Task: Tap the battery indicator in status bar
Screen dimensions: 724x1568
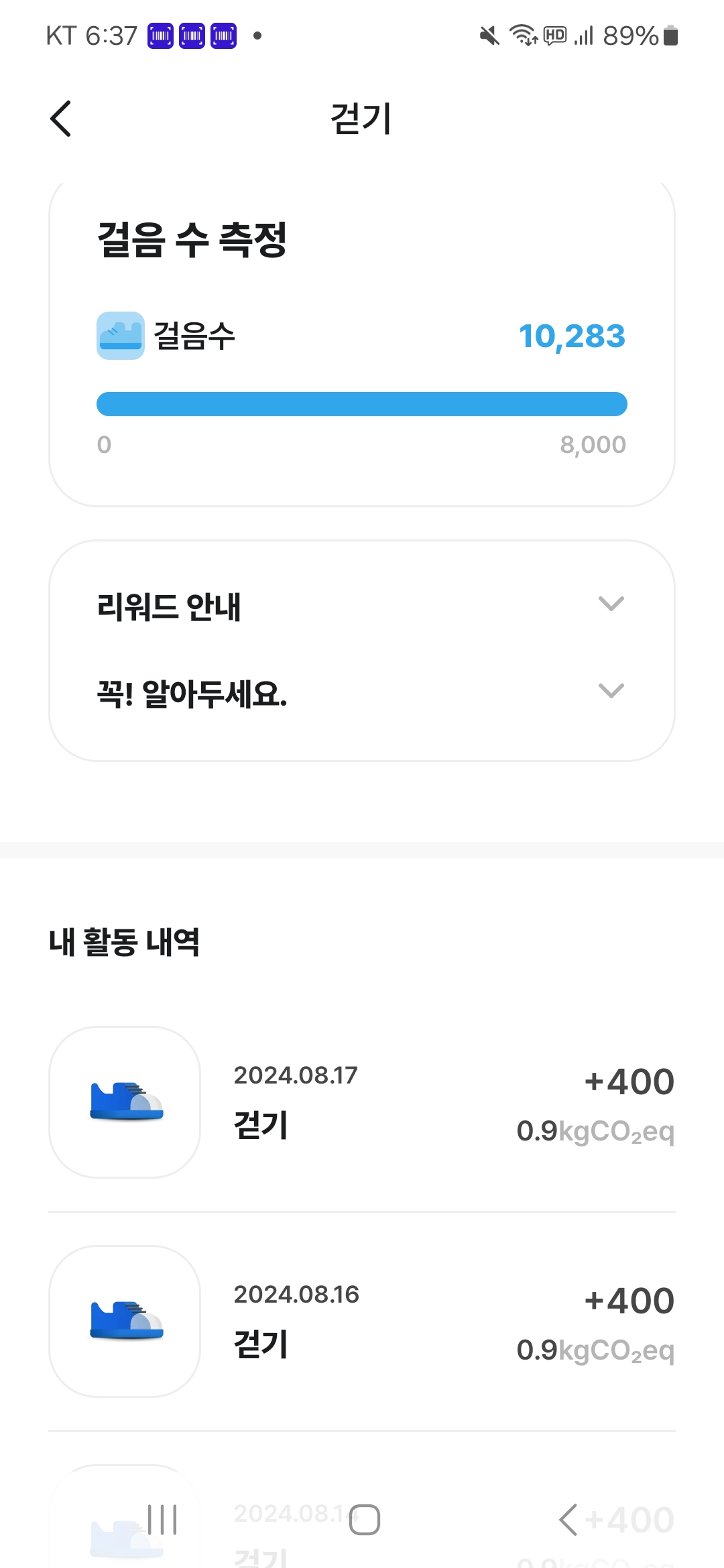Action: 670,36
